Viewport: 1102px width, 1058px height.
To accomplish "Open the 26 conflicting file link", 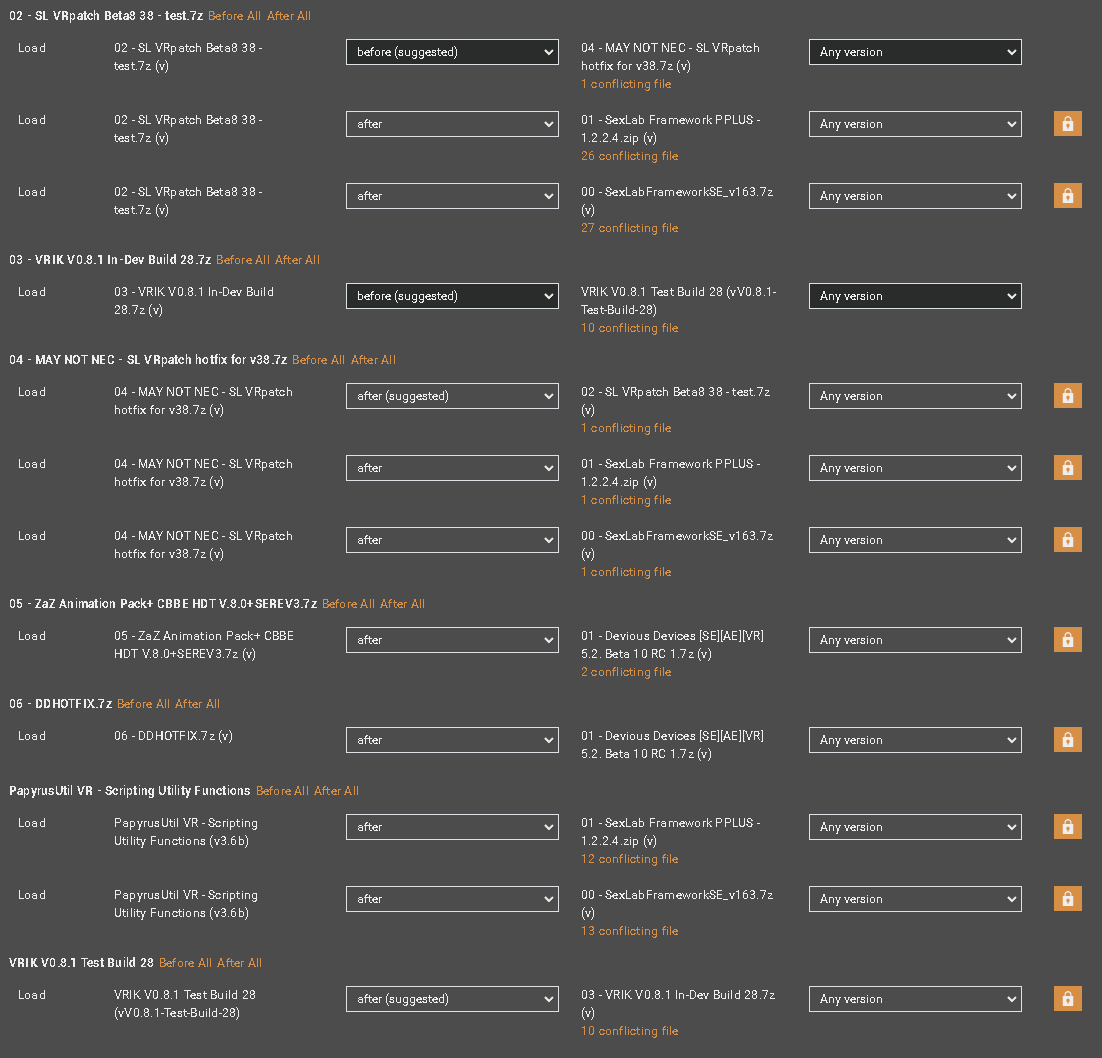I will pyautogui.click(x=629, y=156).
